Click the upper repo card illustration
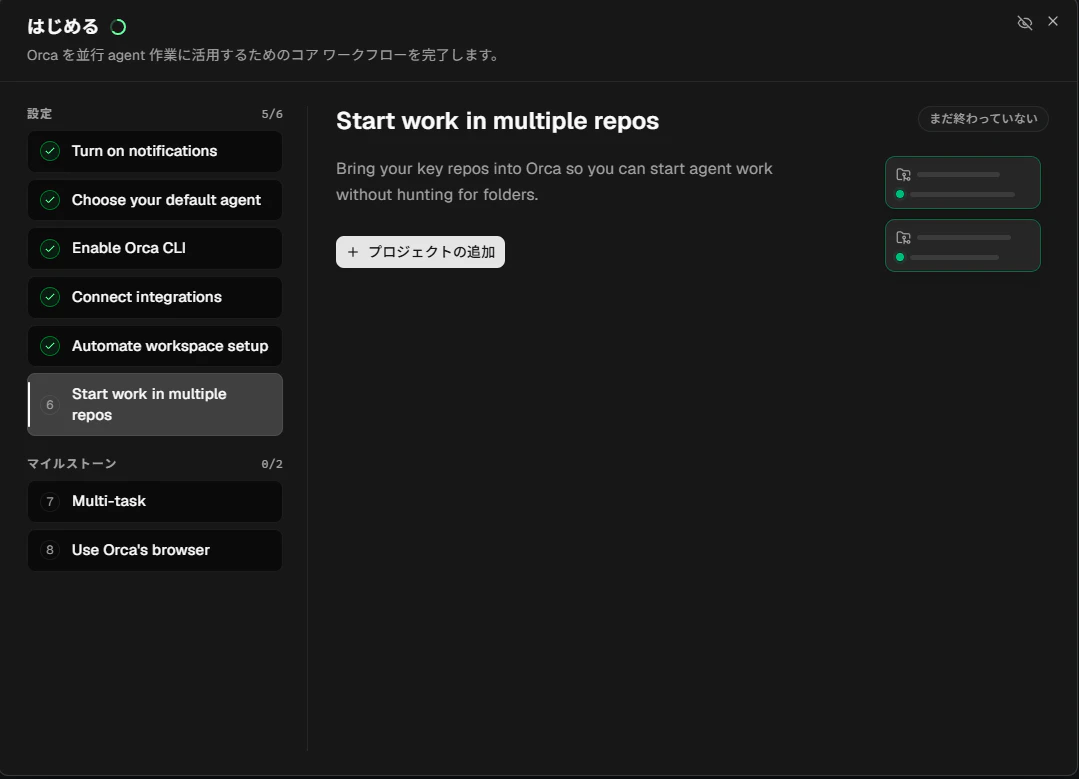 coord(963,182)
